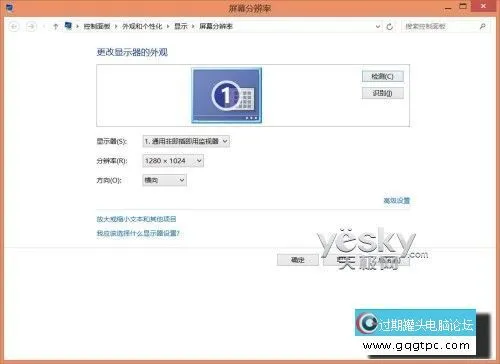
Task: Go back with the back arrow
Action: (14, 27)
